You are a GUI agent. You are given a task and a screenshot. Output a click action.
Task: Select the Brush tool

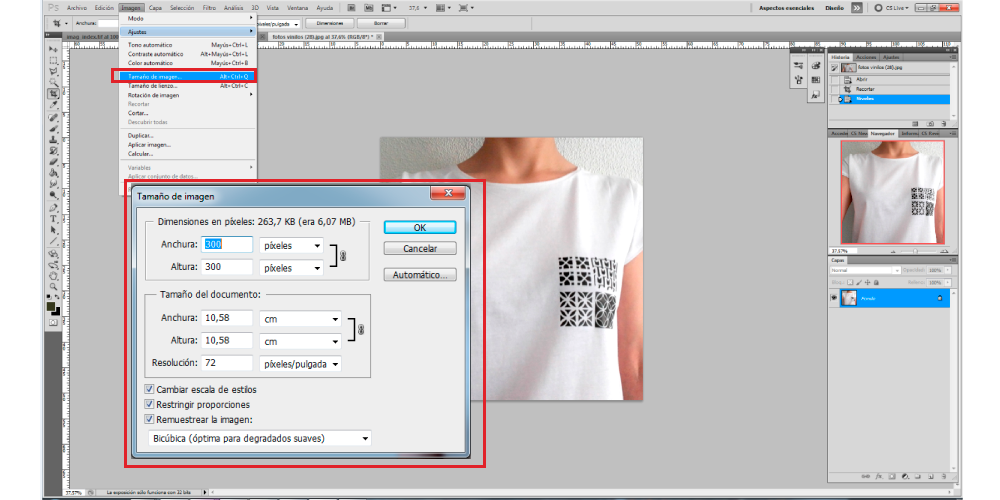click(x=54, y=128)
